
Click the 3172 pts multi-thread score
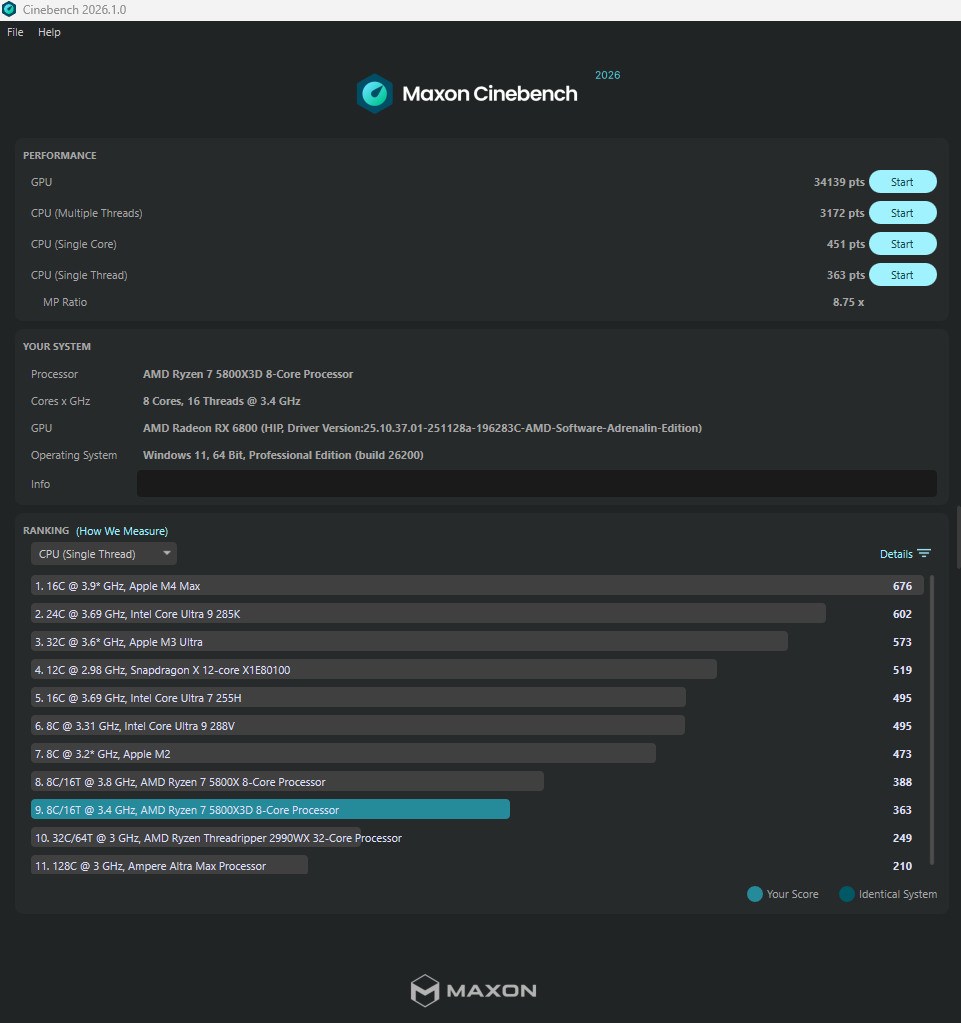(842, 213)
